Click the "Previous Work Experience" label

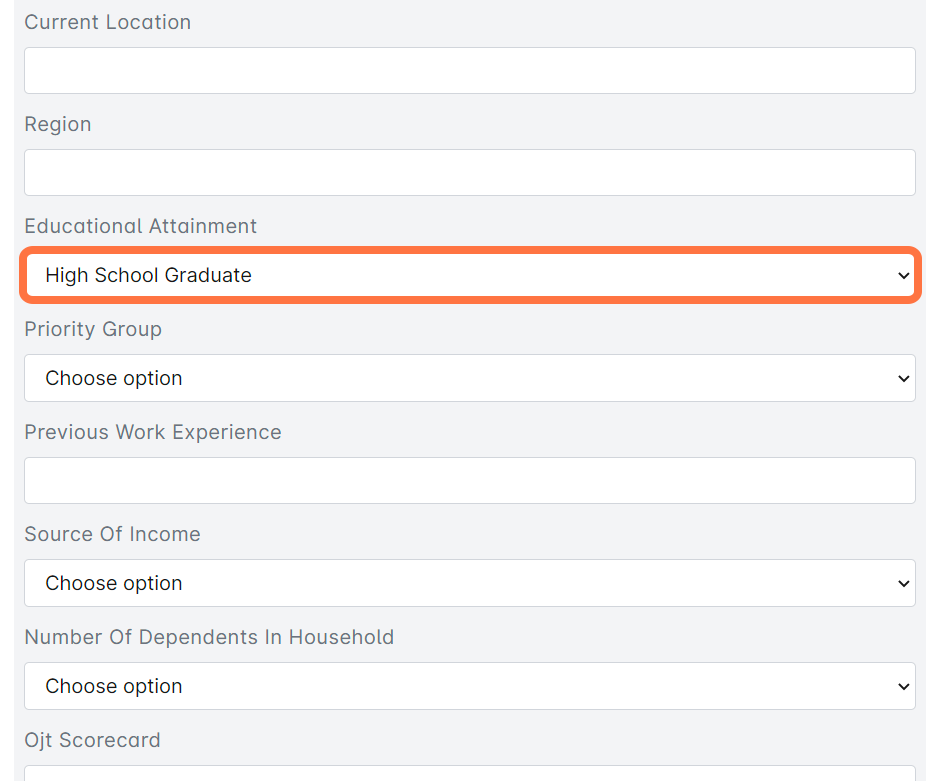(x=153, y=432)
